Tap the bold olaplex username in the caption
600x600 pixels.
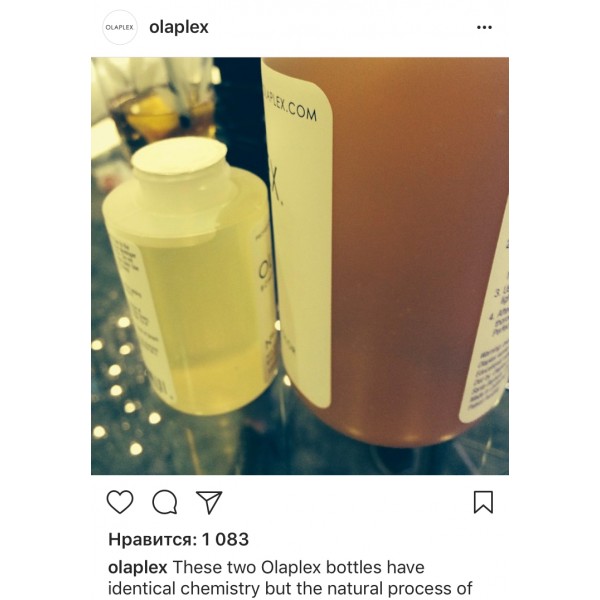coord(137,567)
